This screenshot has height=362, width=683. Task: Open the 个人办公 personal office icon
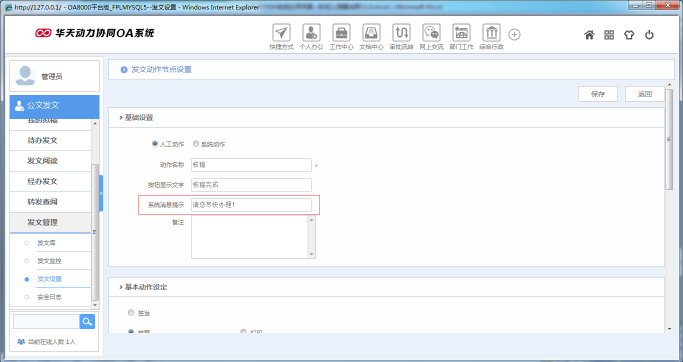coord(311,33)
